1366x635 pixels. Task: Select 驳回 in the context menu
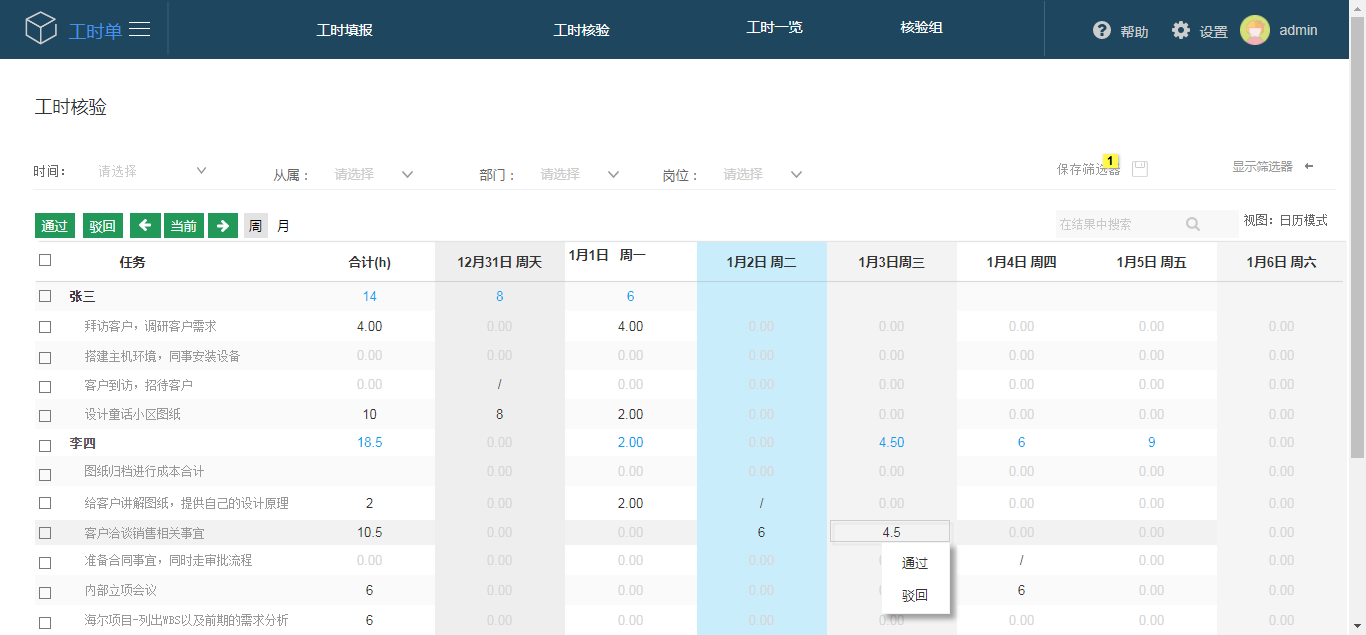coord(915,595)
